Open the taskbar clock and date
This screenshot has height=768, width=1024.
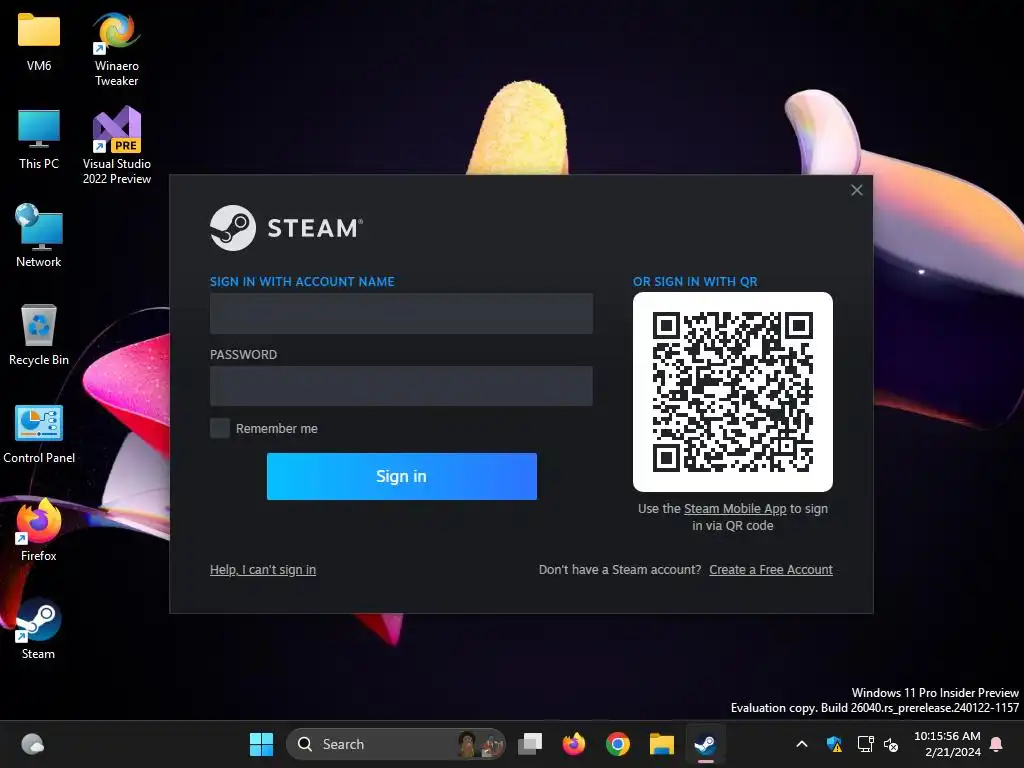[947, 744]
